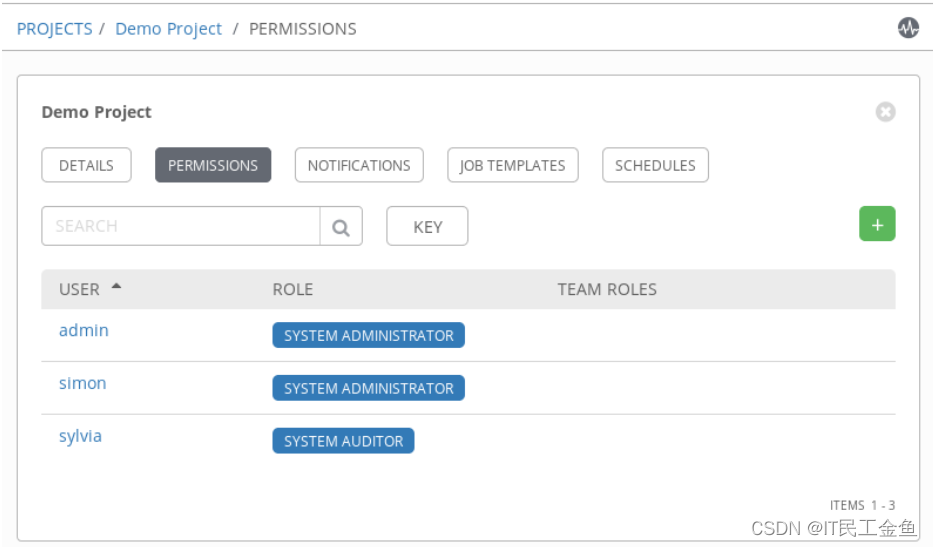Screen dimensions: 933x547
Task: Open the sylvia user link
Action: (80, 436)
